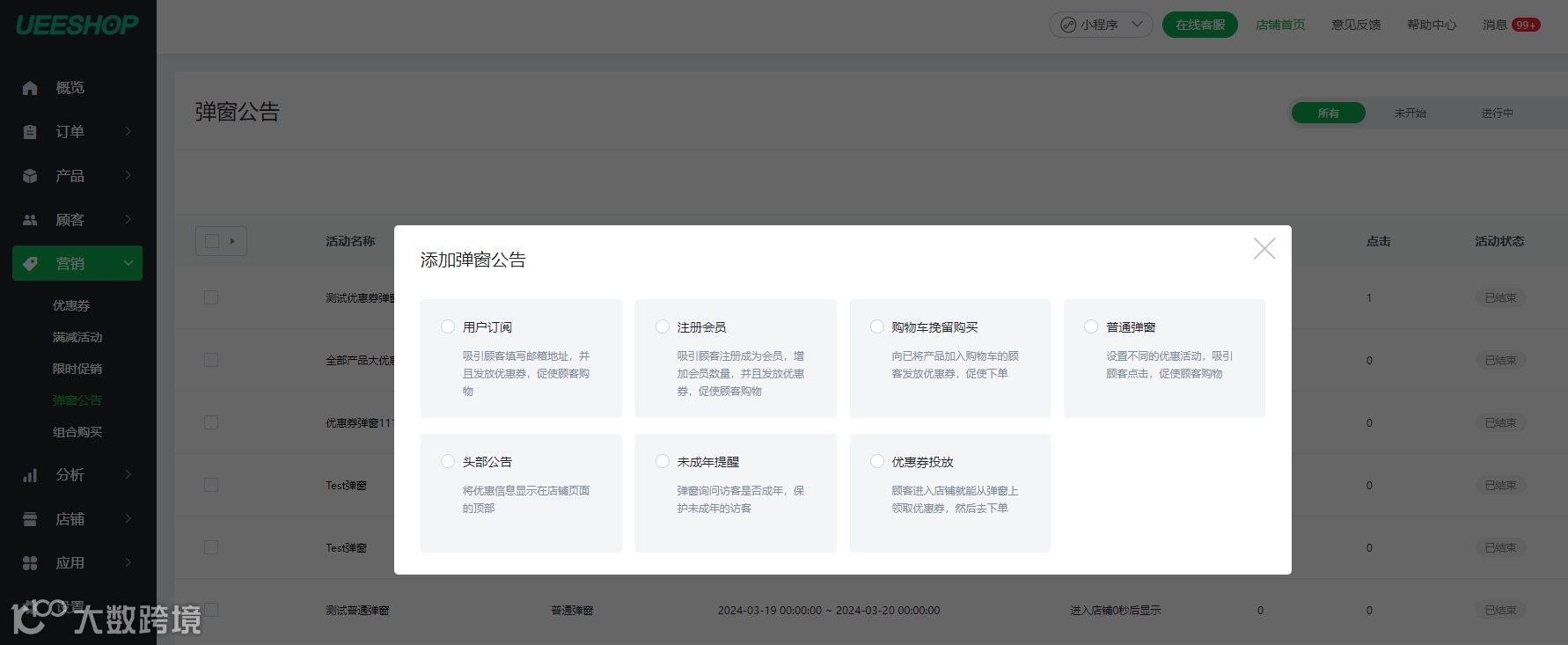Select the 优惠券投放 radio button
The height and width of the screenshot is (645, 1568).
tap(877, 461)
